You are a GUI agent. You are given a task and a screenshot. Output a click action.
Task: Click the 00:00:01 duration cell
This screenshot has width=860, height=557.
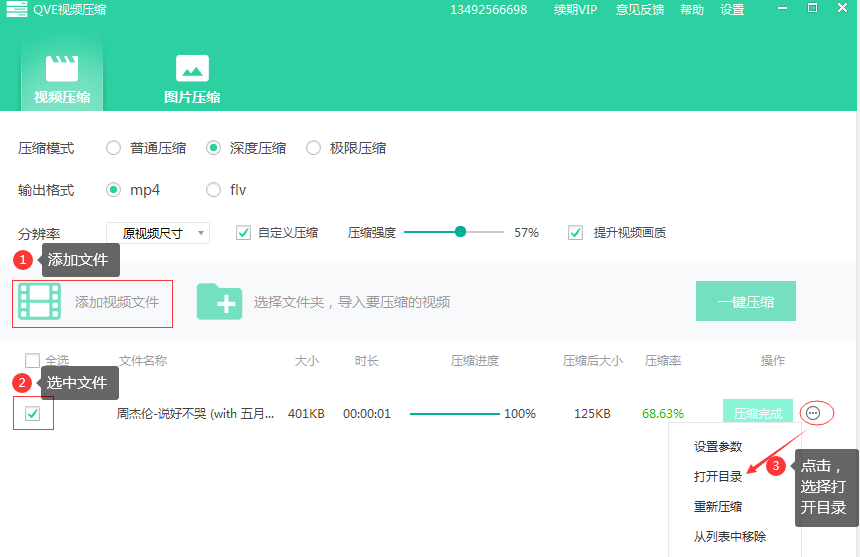367,414
